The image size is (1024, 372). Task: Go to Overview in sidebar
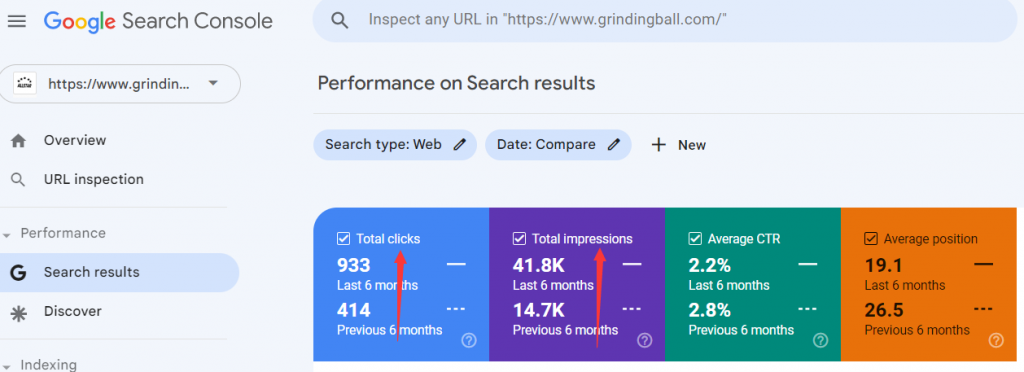74,140
